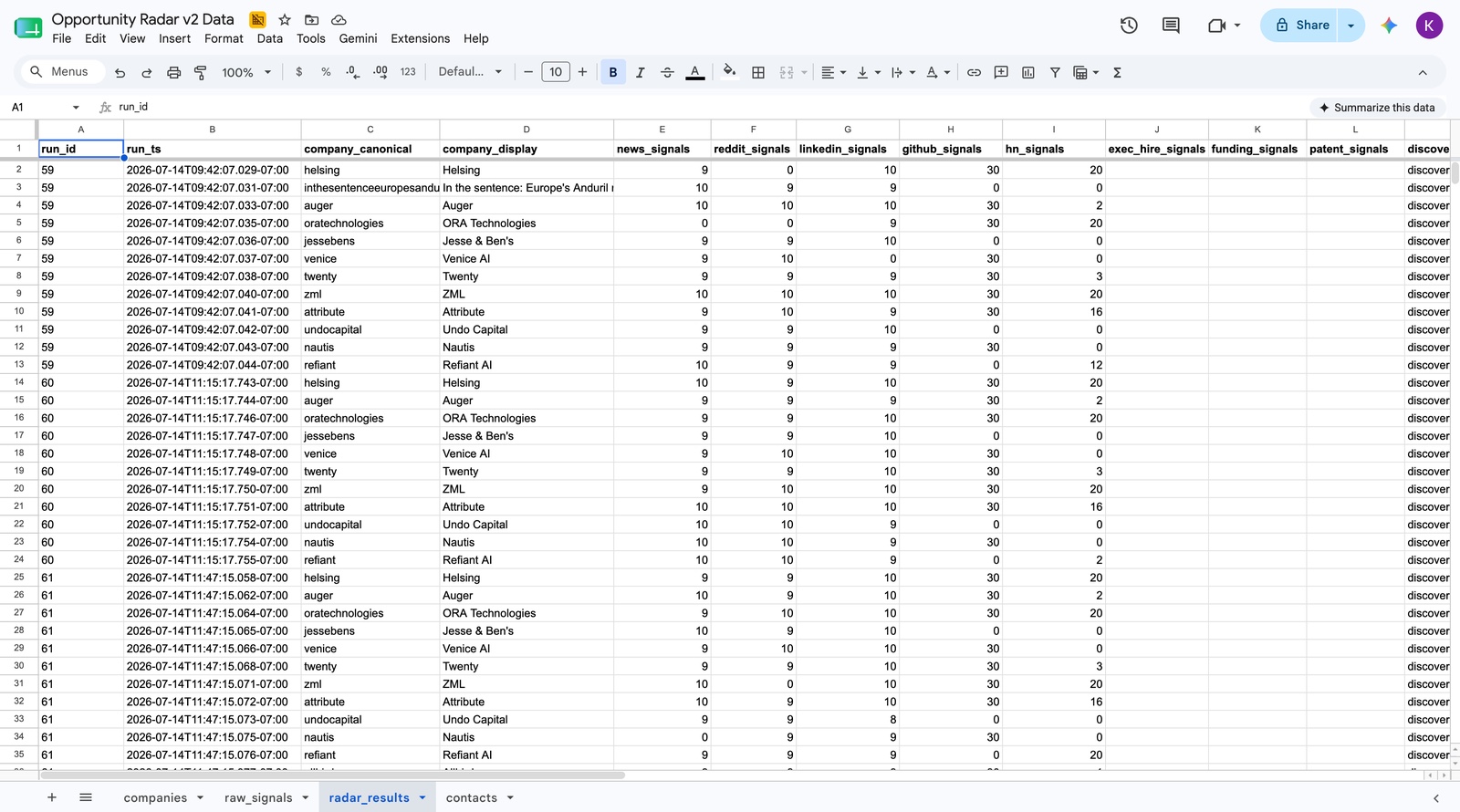Check cloud save status icon
Viewport: 1460px width, 812px height.
(x=339, y=19)
